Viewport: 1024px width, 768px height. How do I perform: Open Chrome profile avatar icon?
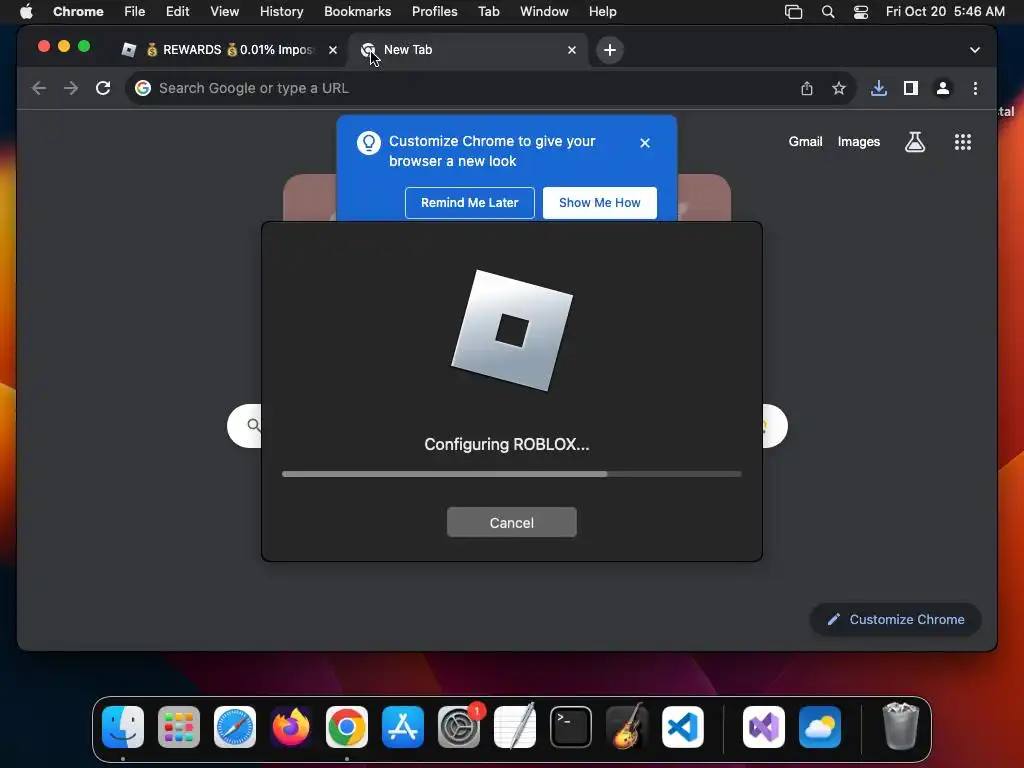(942, 88)
